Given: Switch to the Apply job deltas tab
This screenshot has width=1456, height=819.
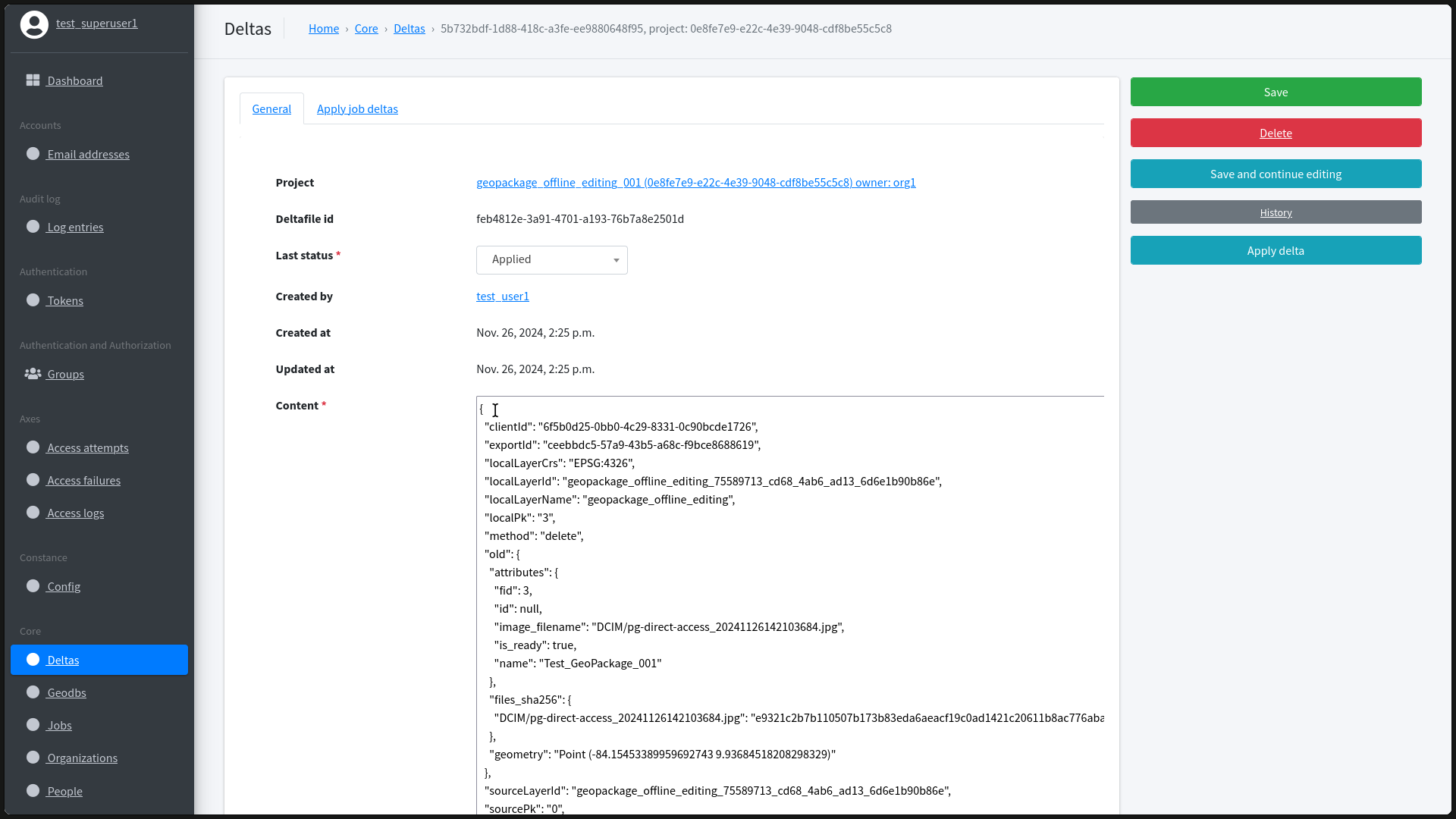Looking at the screenshot, I should coord(357,109).
